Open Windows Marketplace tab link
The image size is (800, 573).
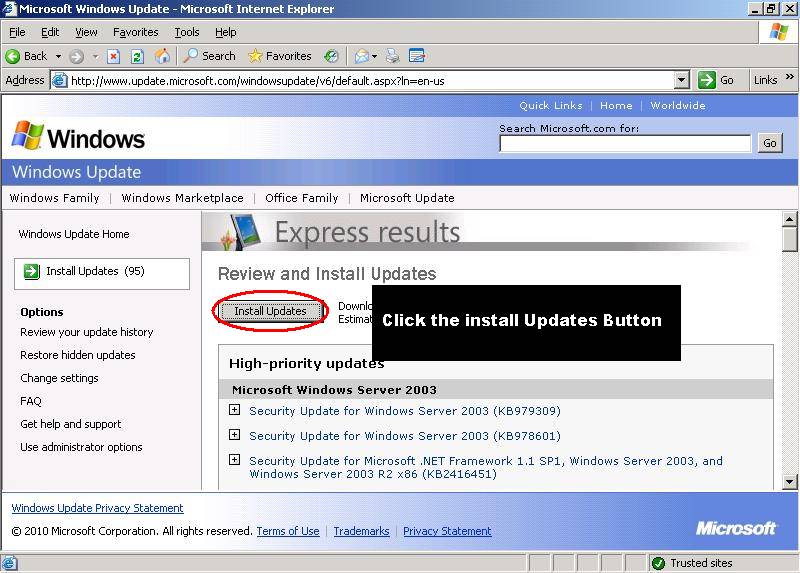pyautogui.click(x=183, y=198)
